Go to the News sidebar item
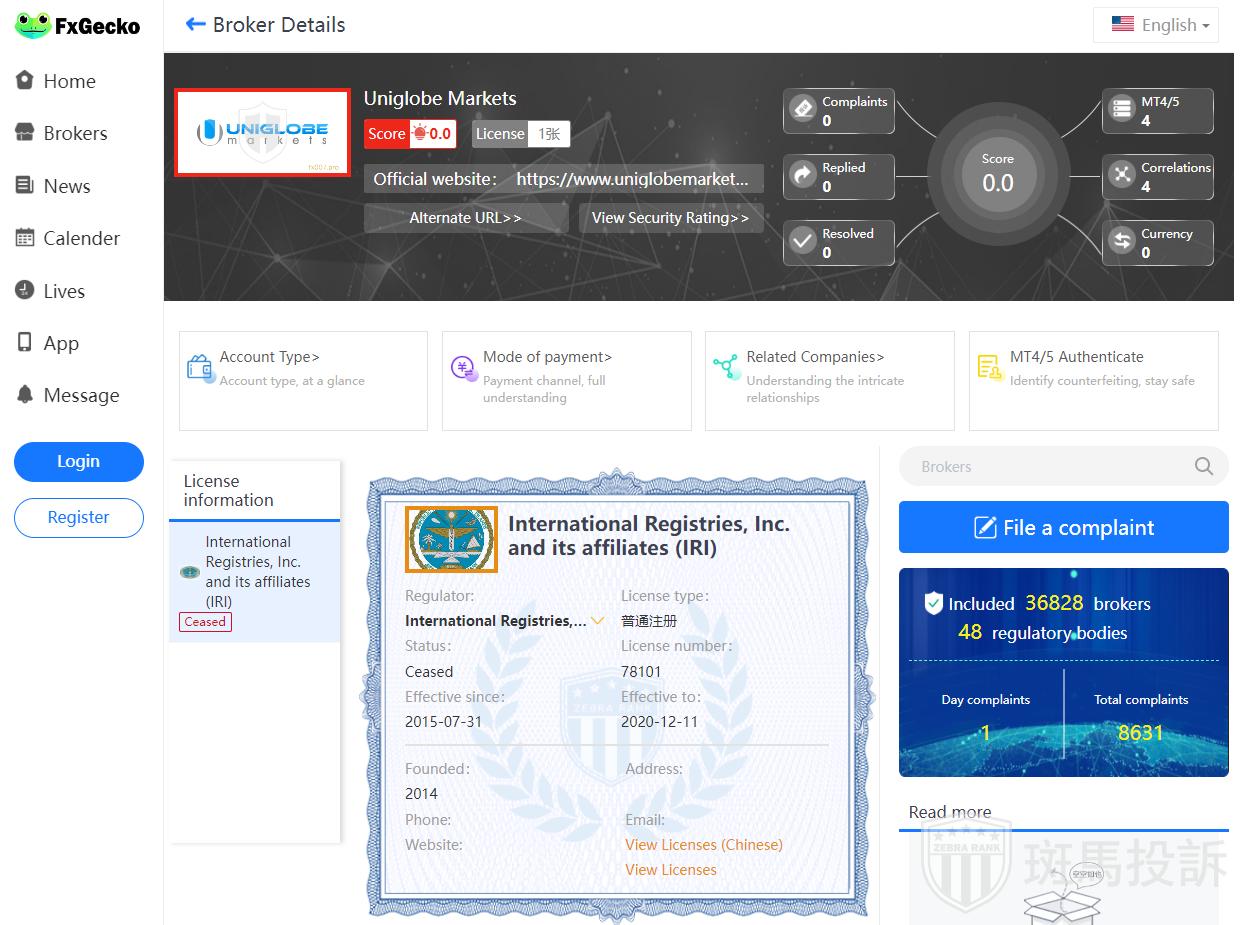The image size is (1246, 925). [66, 186]
